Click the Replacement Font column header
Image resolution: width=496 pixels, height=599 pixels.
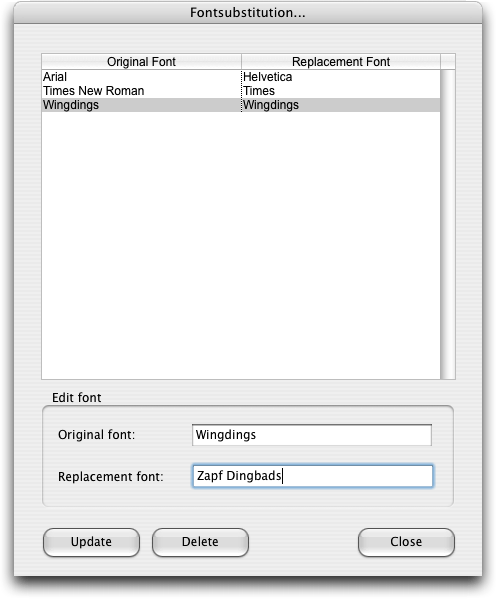click(x=341, y=62)
